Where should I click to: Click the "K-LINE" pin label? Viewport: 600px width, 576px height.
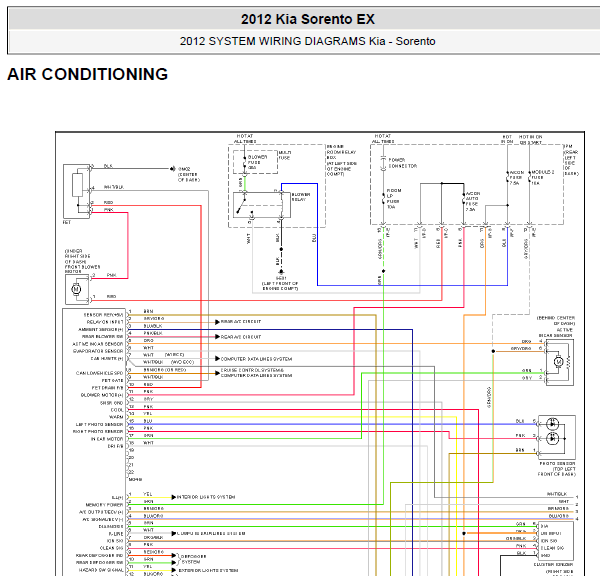(x=116, y=534)
